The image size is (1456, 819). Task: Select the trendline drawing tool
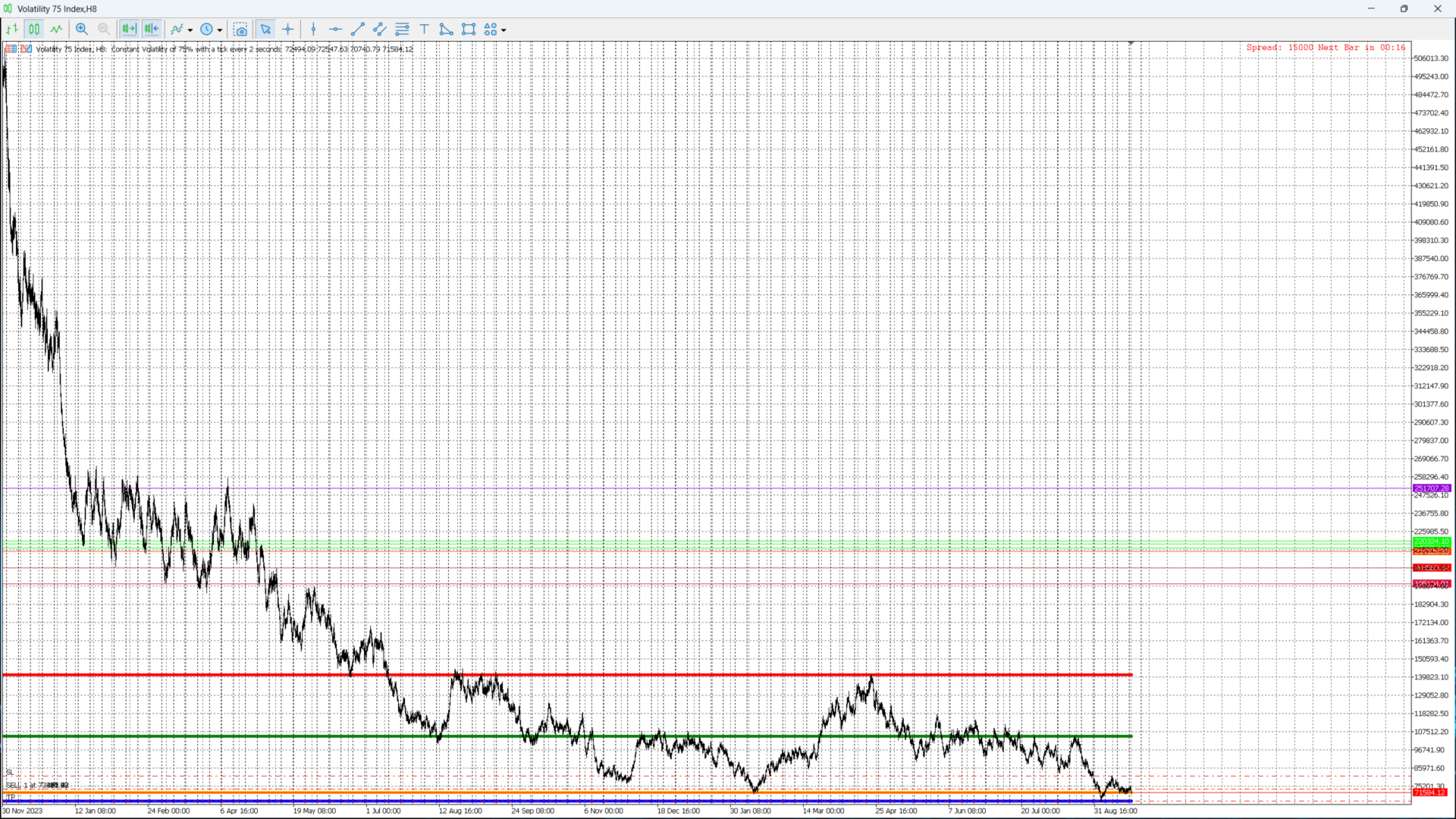point(358,30)
